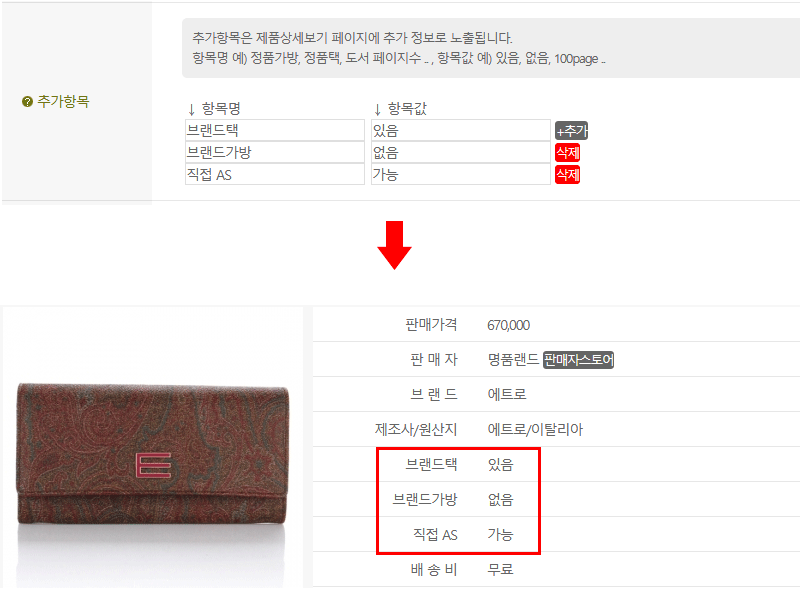Viewport: 800px width, 591px height.
Task: Delete the 직접 AS row with 삭제
Action: pyautogui.click(x=567, y=175)
